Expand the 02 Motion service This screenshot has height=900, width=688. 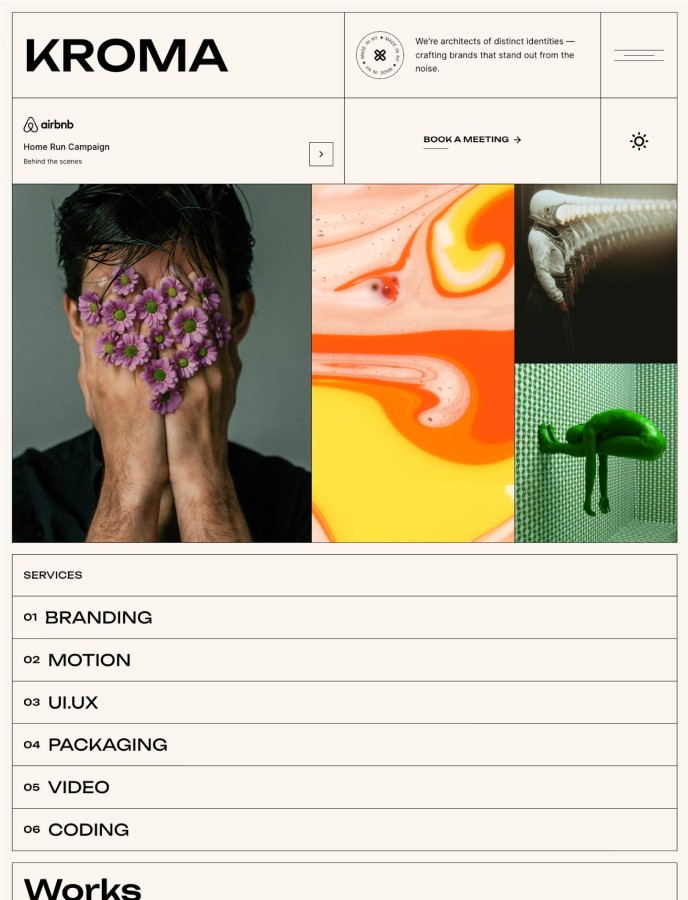click(344, 660)
